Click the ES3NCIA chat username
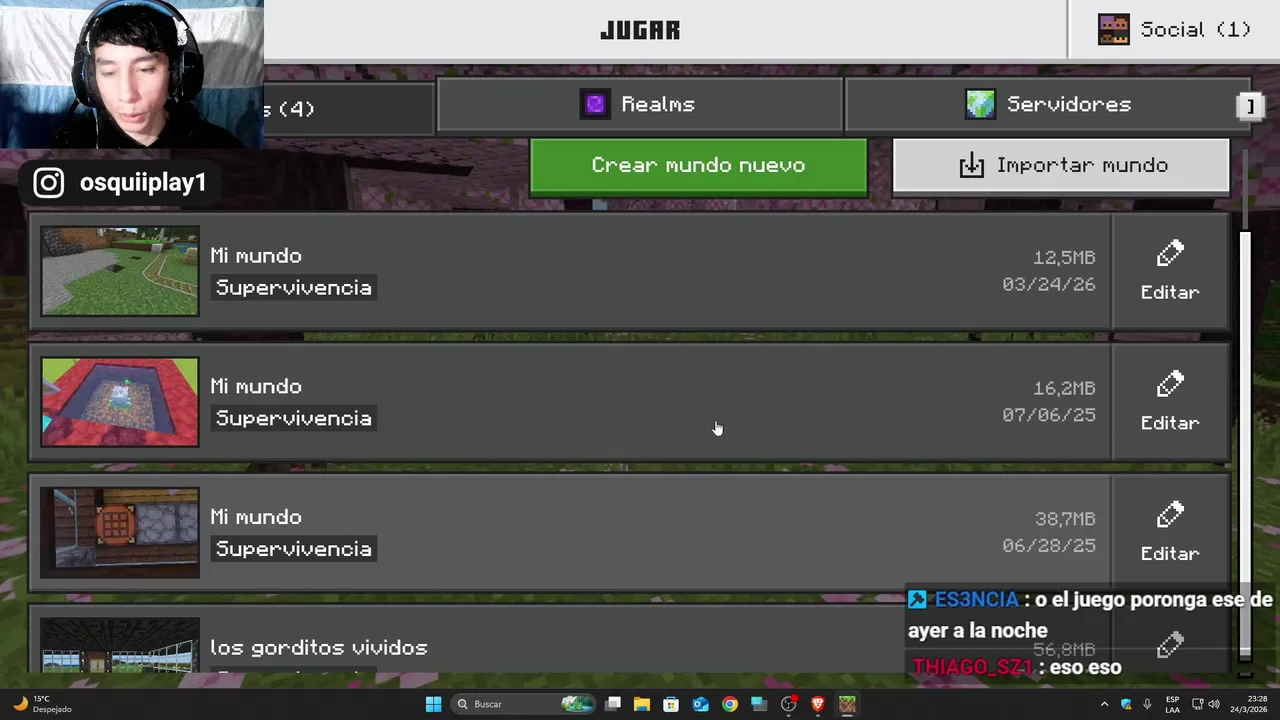 pos(976,600)
